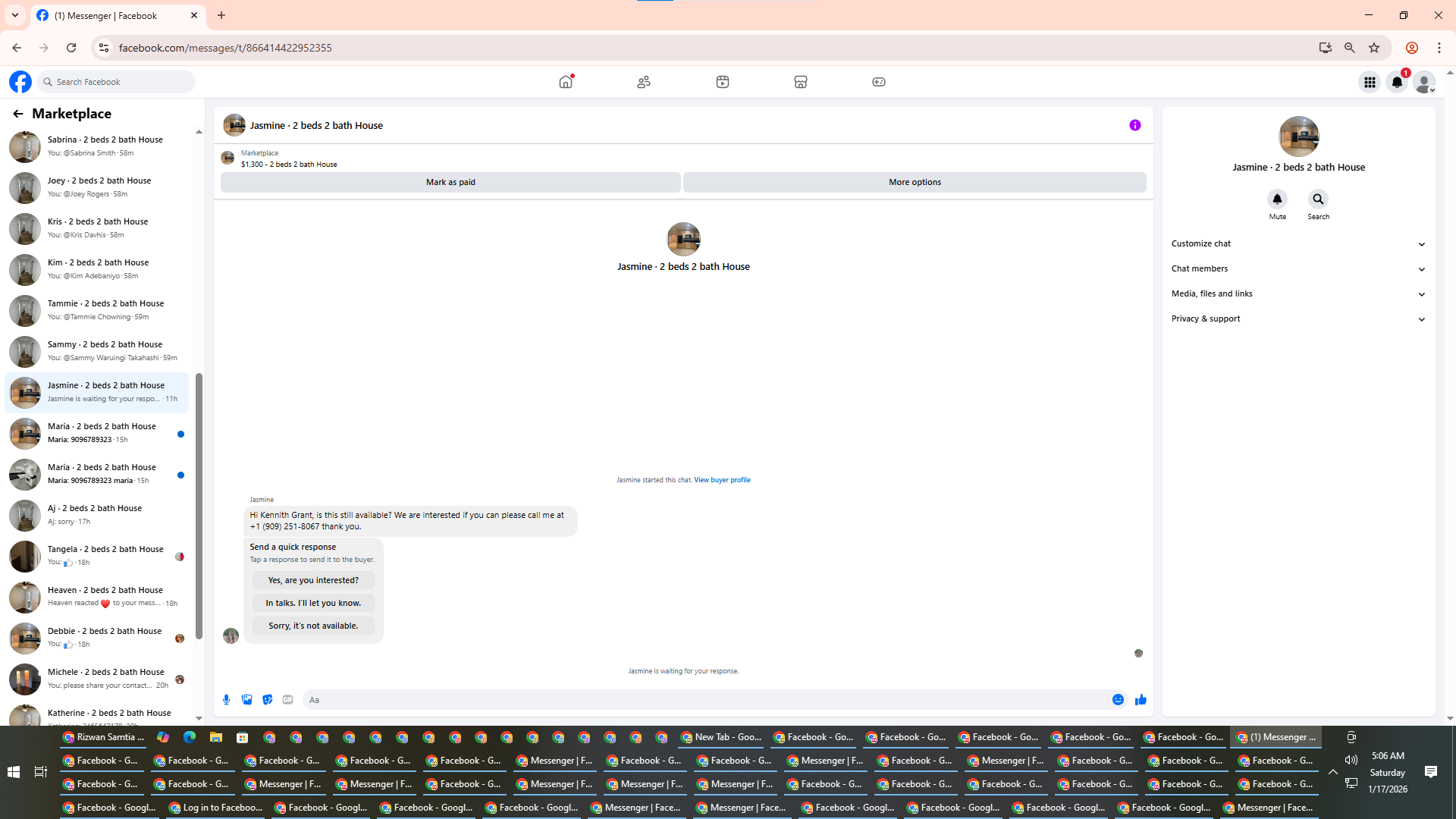Viewport: 1456px width, 819px height.
Task: Open the GIF picker icon
Action: coord(287,699)
